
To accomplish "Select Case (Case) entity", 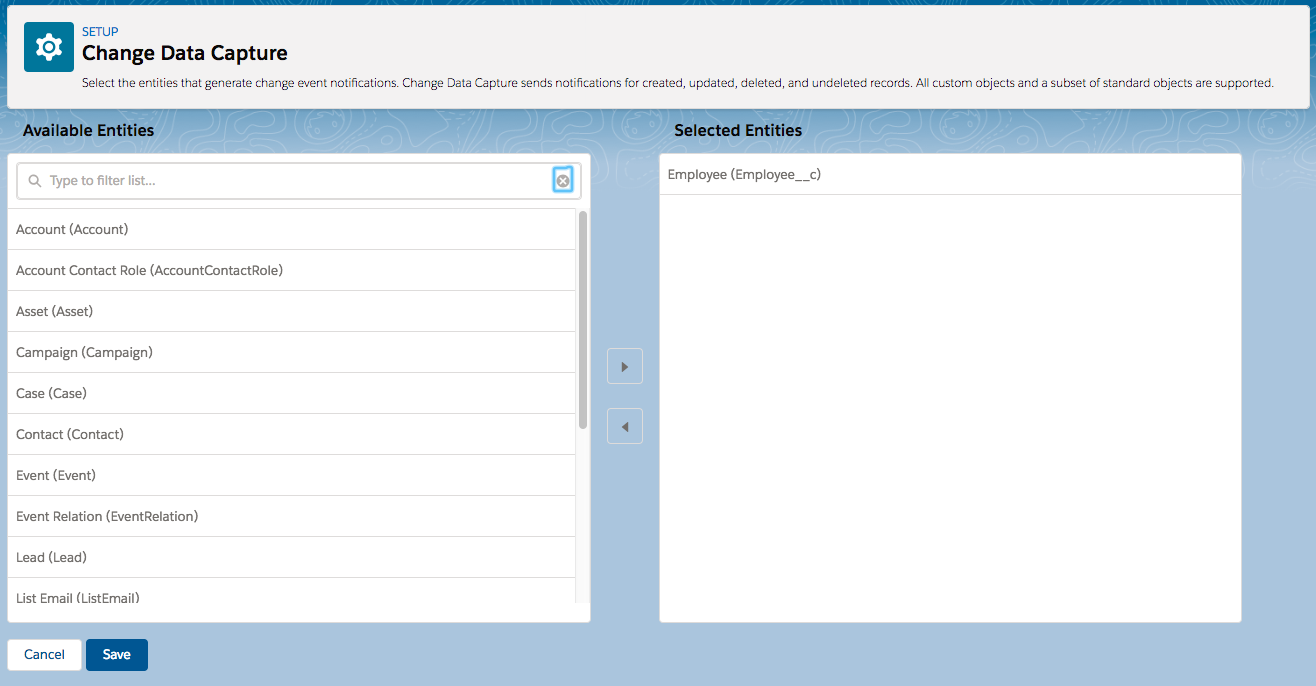I will (51, 393).
